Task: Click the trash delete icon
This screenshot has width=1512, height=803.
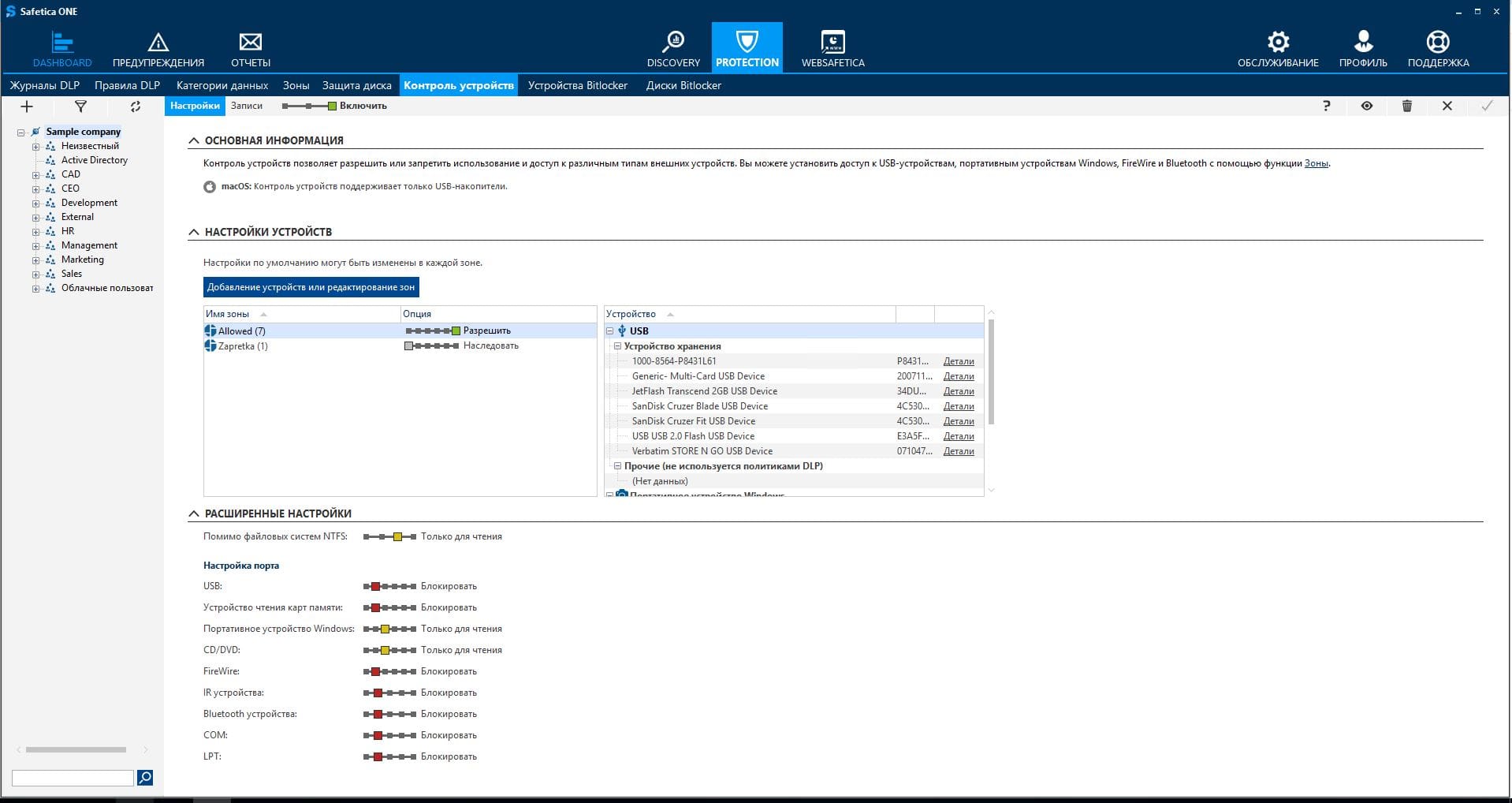Action: (1406, 106)
